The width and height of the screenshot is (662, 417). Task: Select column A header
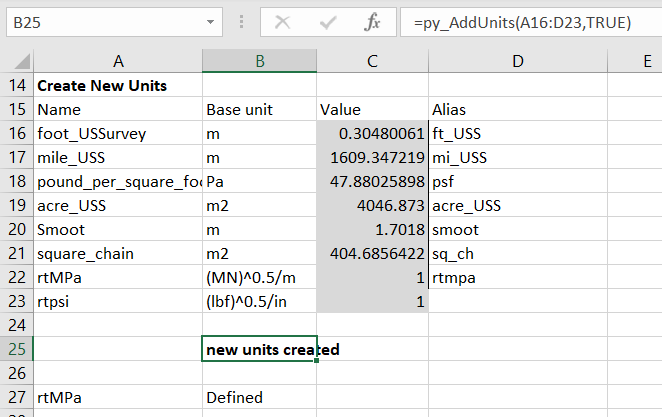pyautogui.click(x=117, y=61)
